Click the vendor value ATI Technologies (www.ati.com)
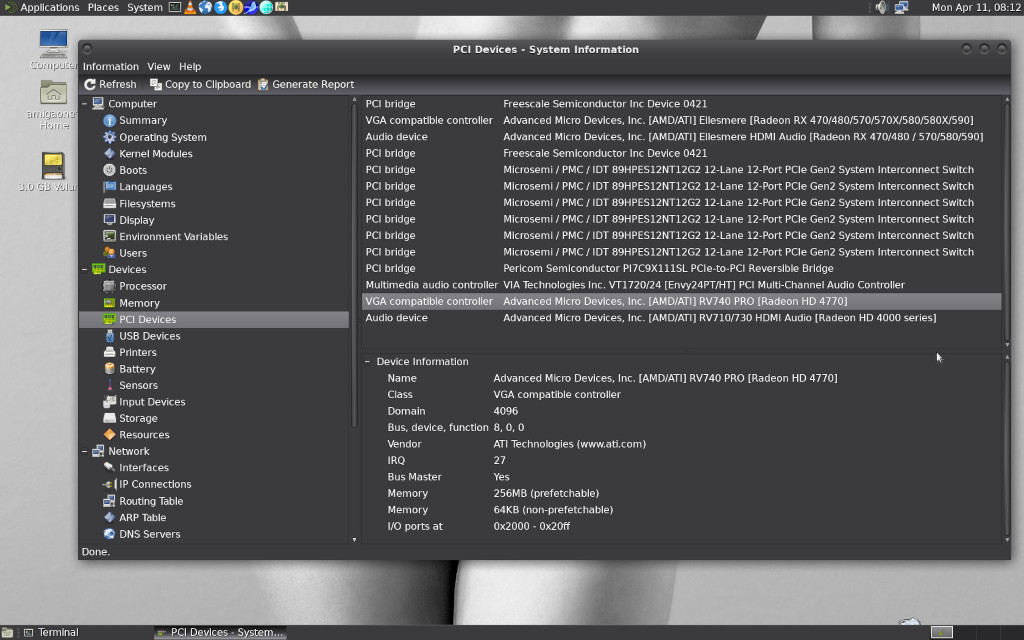Screen dimensions: 1024x640 point(569,444)
